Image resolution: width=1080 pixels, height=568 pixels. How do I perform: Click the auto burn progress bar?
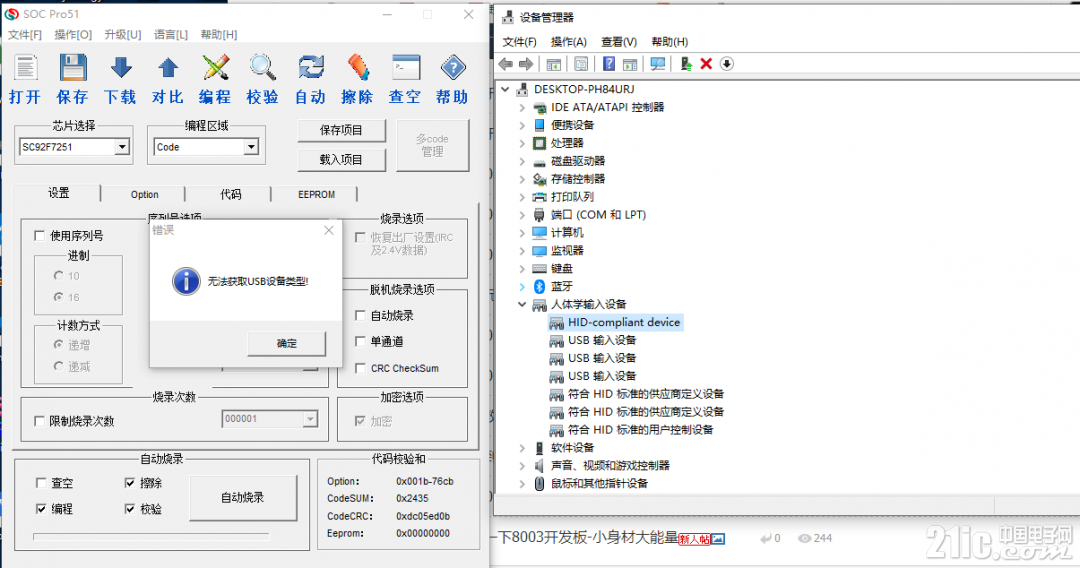tap(151, 535)
